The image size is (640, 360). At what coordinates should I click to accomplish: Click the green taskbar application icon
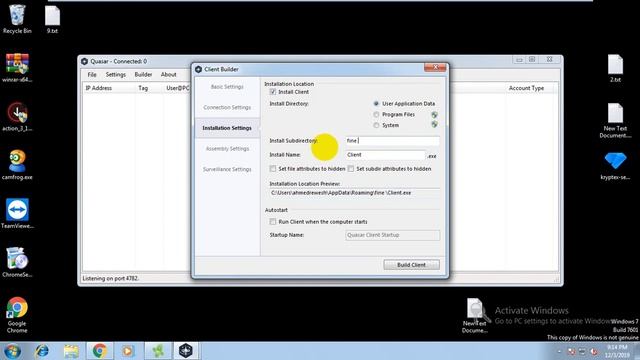158,351
